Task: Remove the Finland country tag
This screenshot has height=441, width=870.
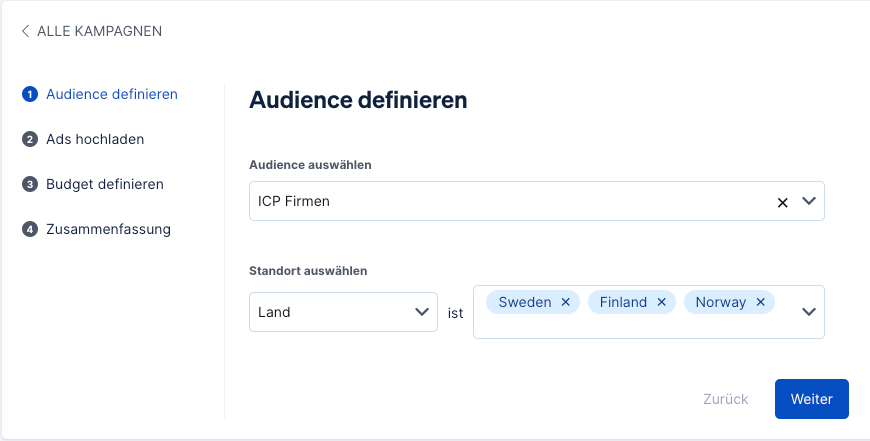Action: [x=662, y=302]
